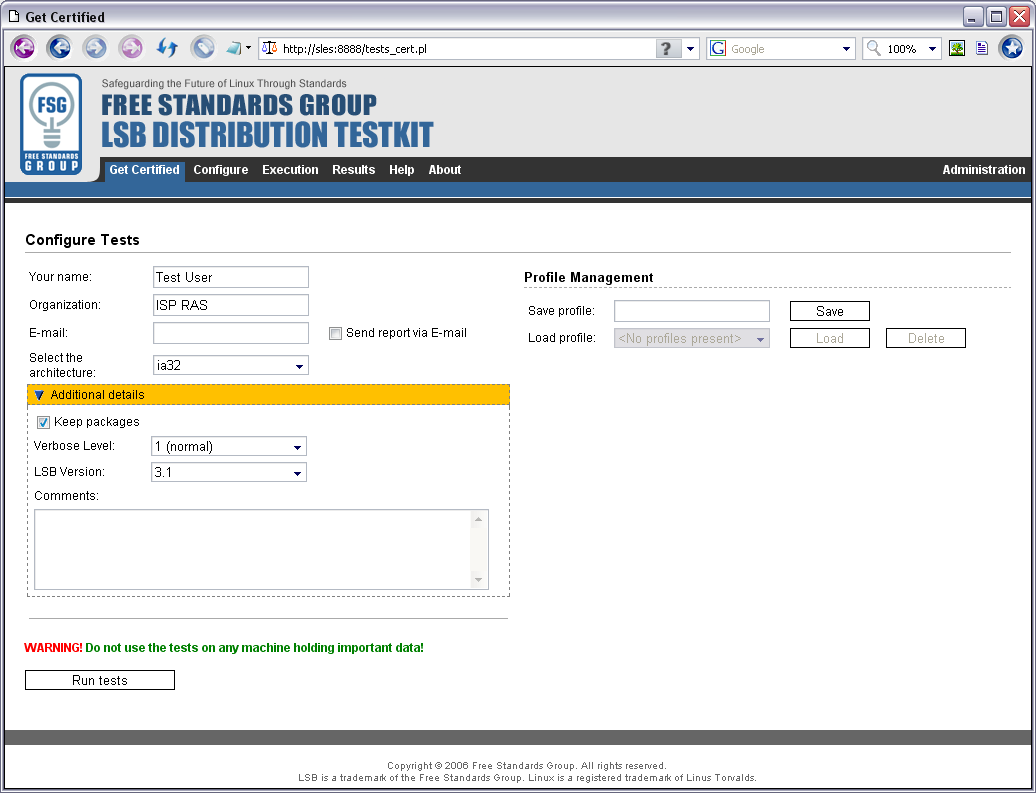Reload the page with the refresh arrows

(x=167, y=48)
